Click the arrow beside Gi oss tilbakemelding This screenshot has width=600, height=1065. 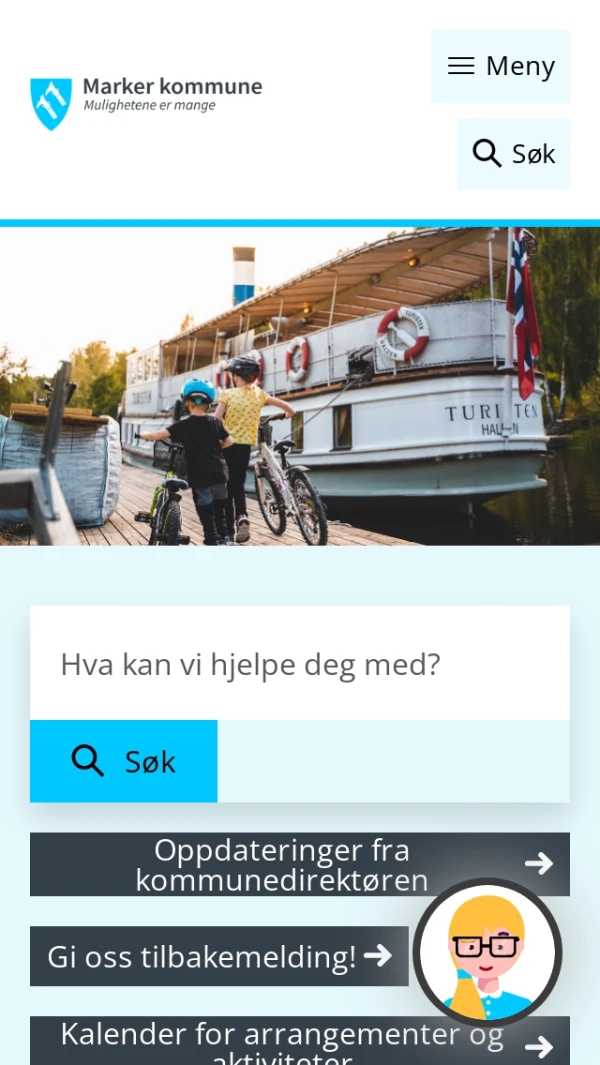click(378, 956)
